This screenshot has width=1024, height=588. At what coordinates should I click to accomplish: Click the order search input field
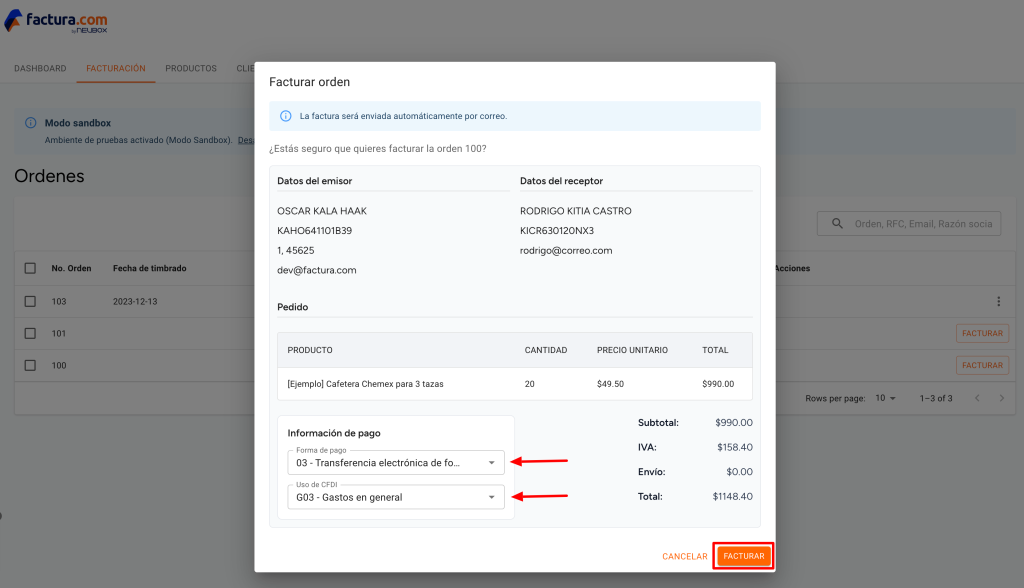click(909, 223)
